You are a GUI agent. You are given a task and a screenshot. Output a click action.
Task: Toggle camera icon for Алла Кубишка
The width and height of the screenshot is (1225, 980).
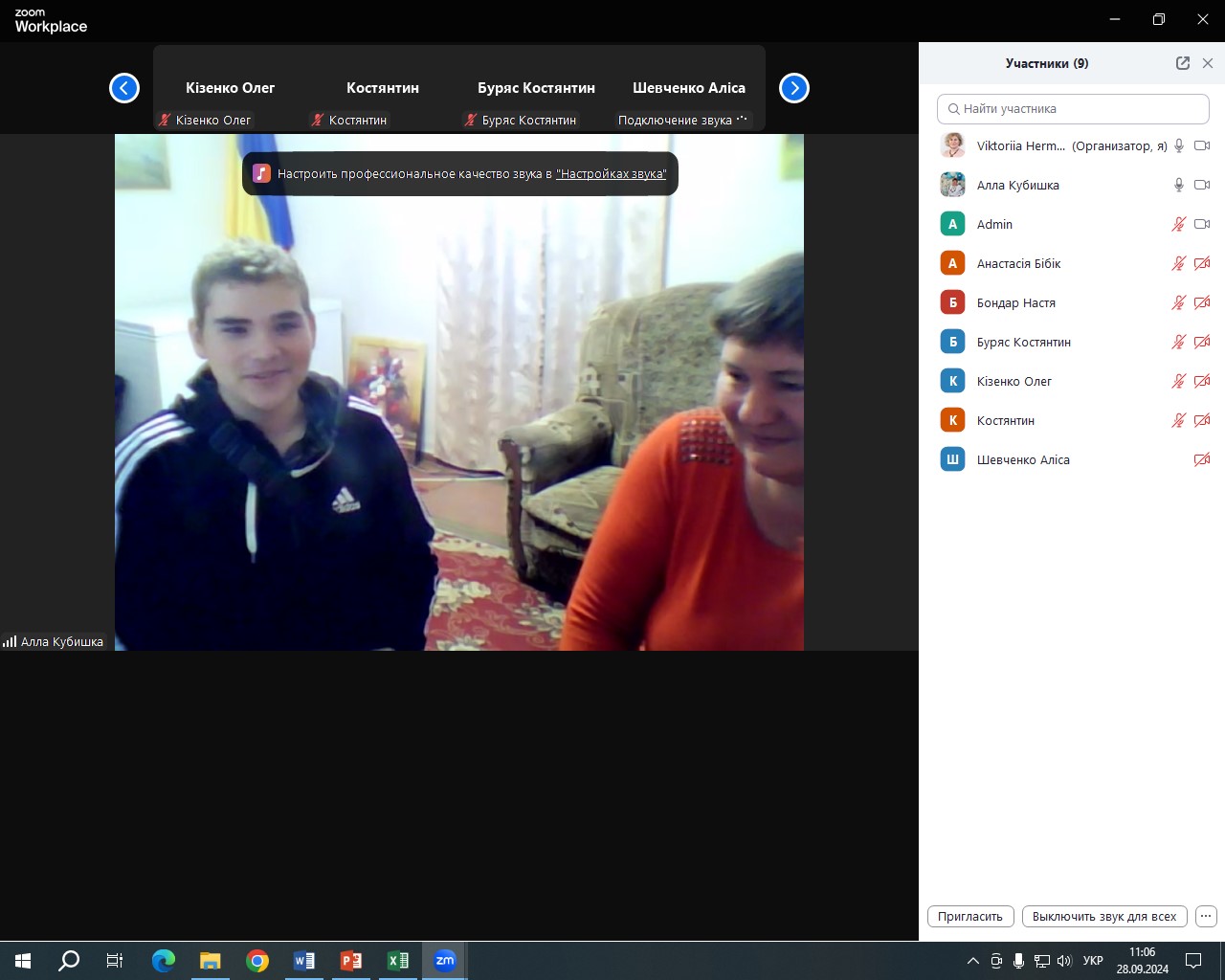1202,185
